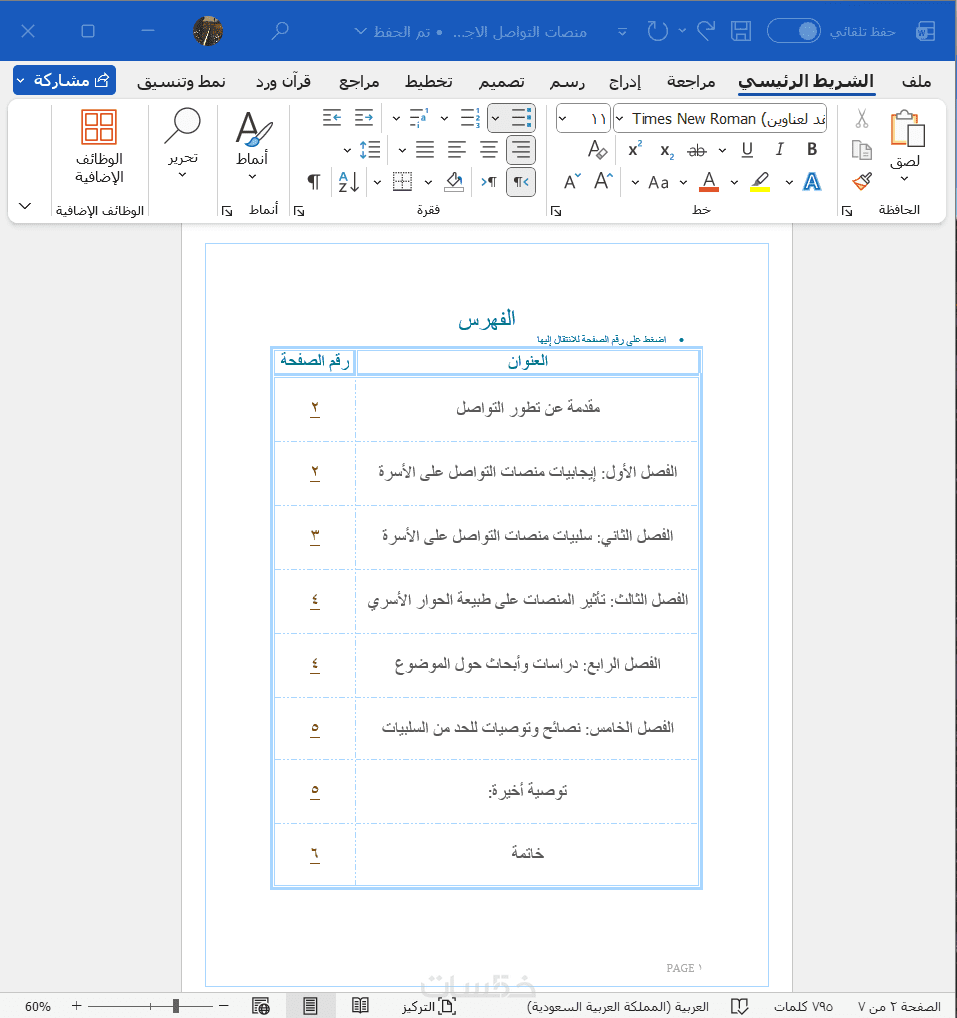Switch to the Design tab

point(501,82)
